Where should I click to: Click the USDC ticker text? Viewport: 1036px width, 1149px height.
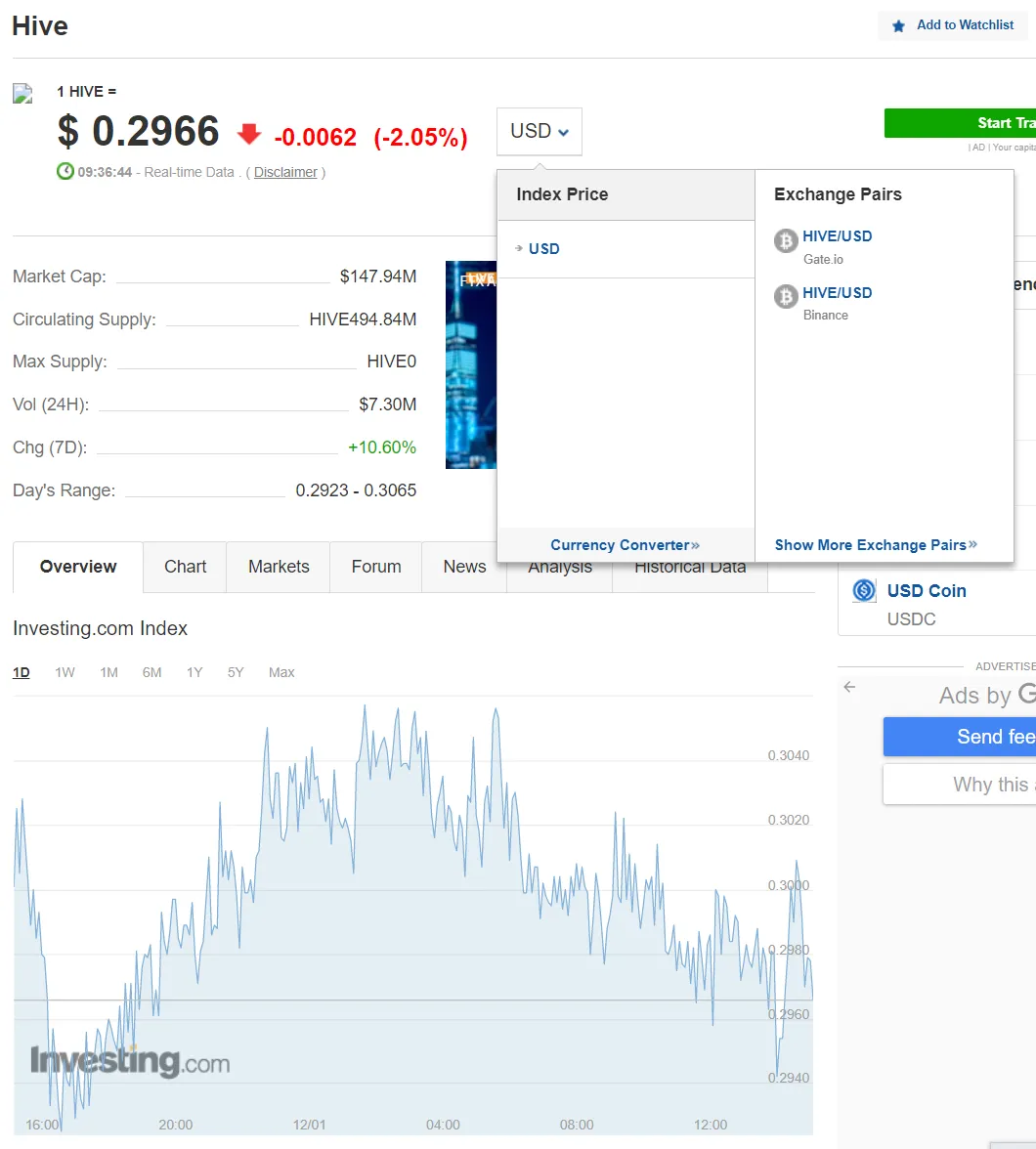pyautogui.click(x=911, y=619)
